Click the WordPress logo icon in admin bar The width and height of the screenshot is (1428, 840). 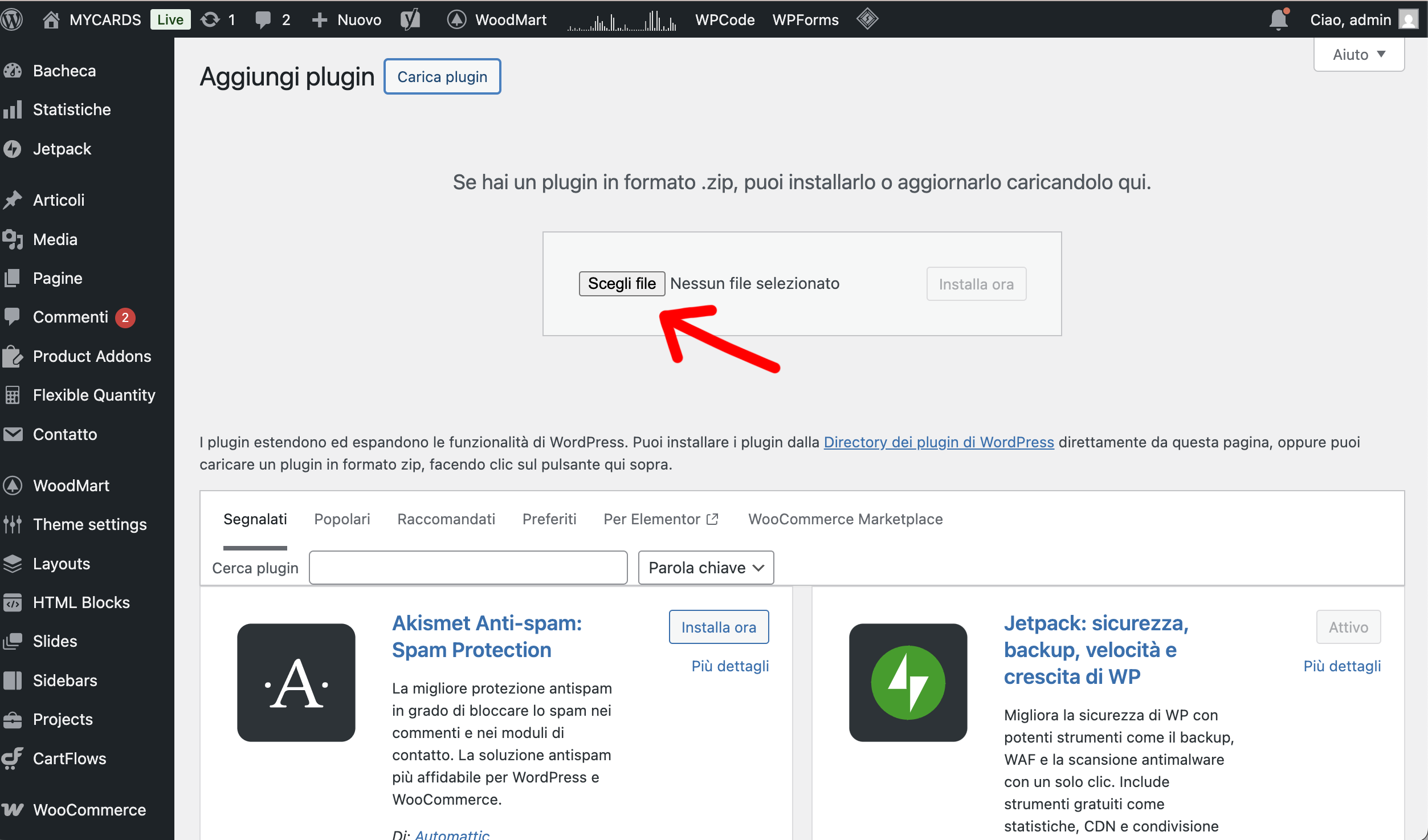[13, 19]
